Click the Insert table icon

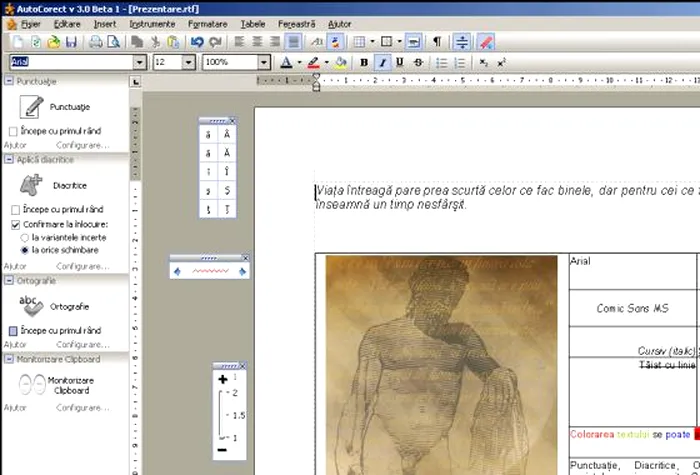tap(359, 42)
